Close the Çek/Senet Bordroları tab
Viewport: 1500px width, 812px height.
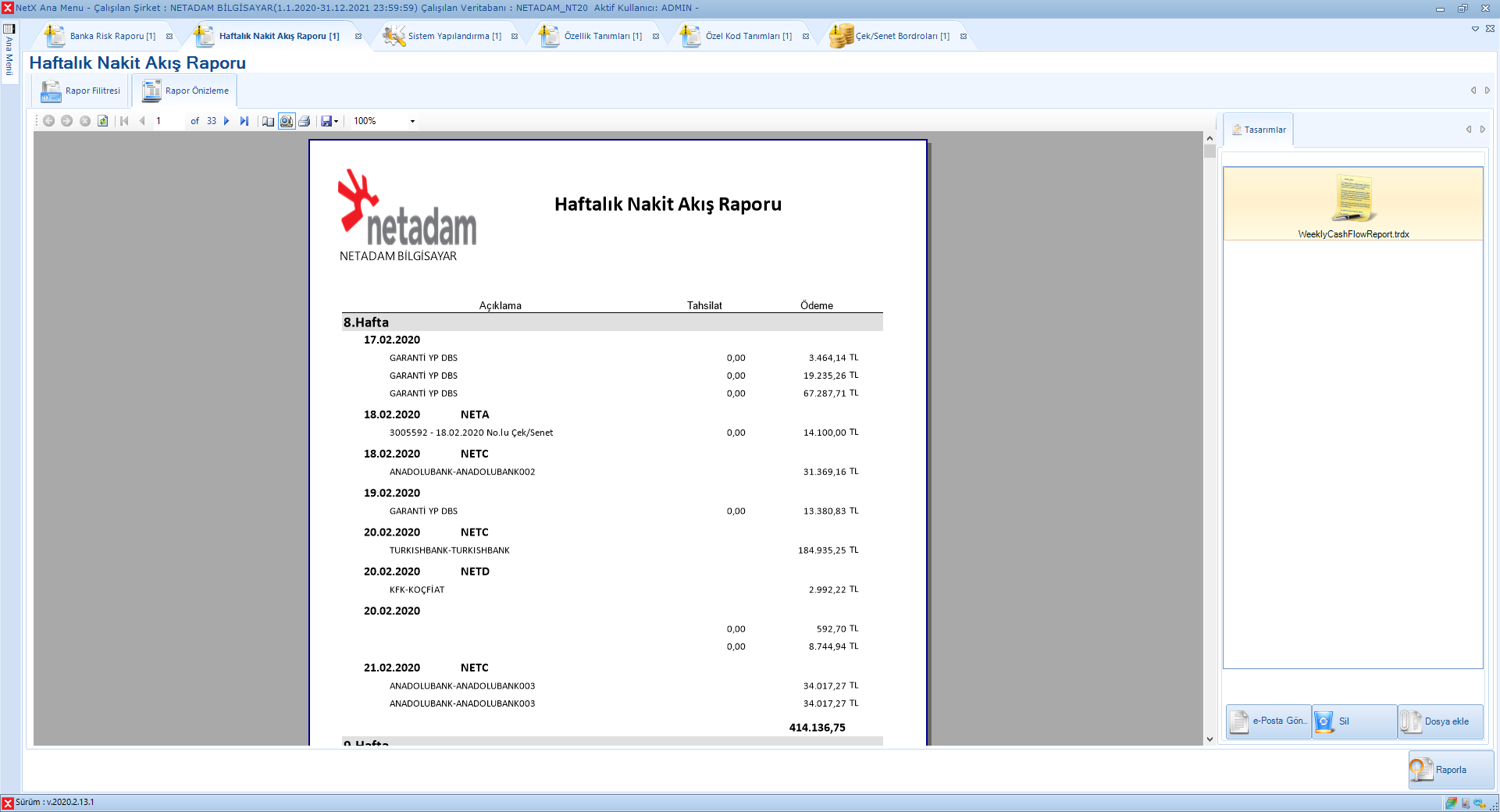(964, 37)
